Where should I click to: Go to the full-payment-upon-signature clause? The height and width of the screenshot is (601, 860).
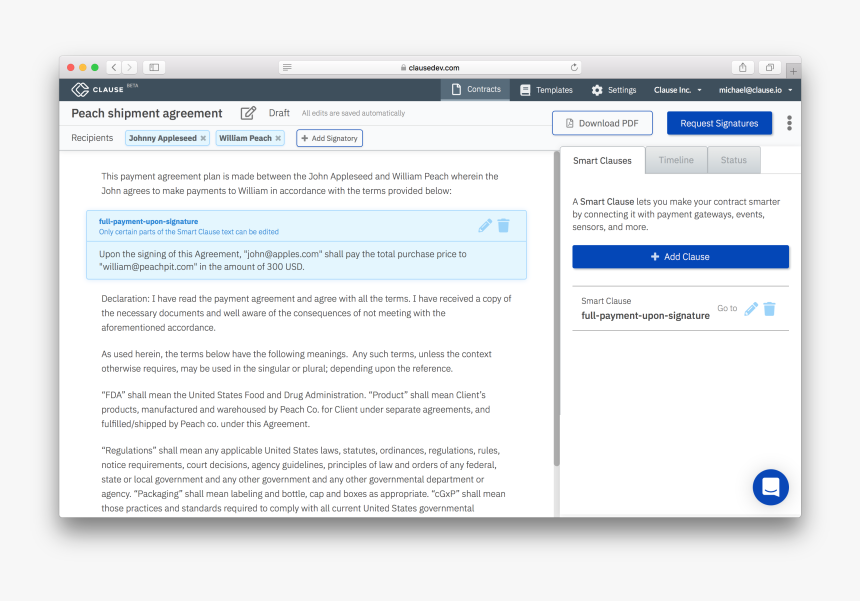click(x=727, y=308)
